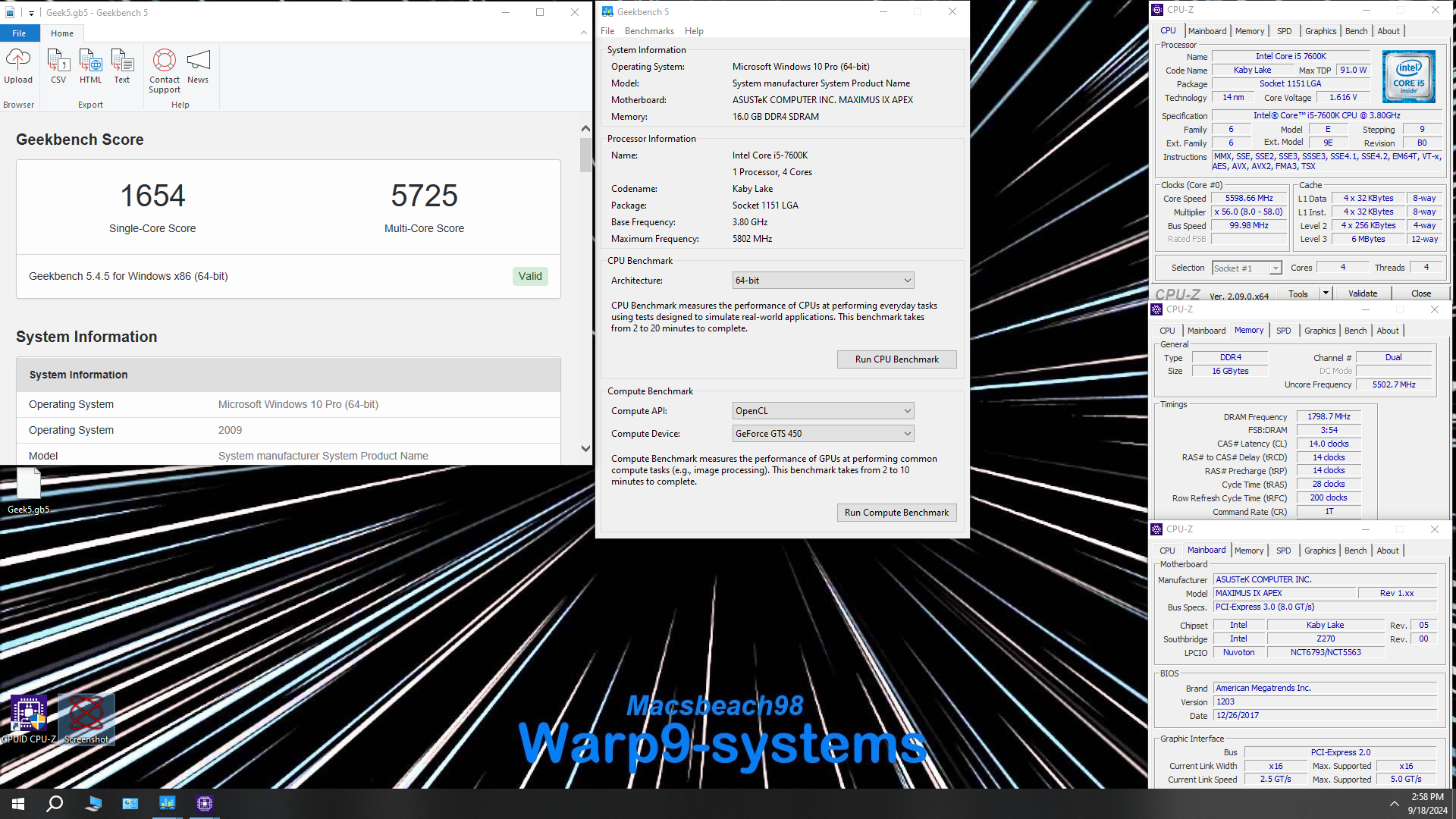Click the Geekbench results scroll-up arrow
1456x819 pixels.
coord(585,129)
